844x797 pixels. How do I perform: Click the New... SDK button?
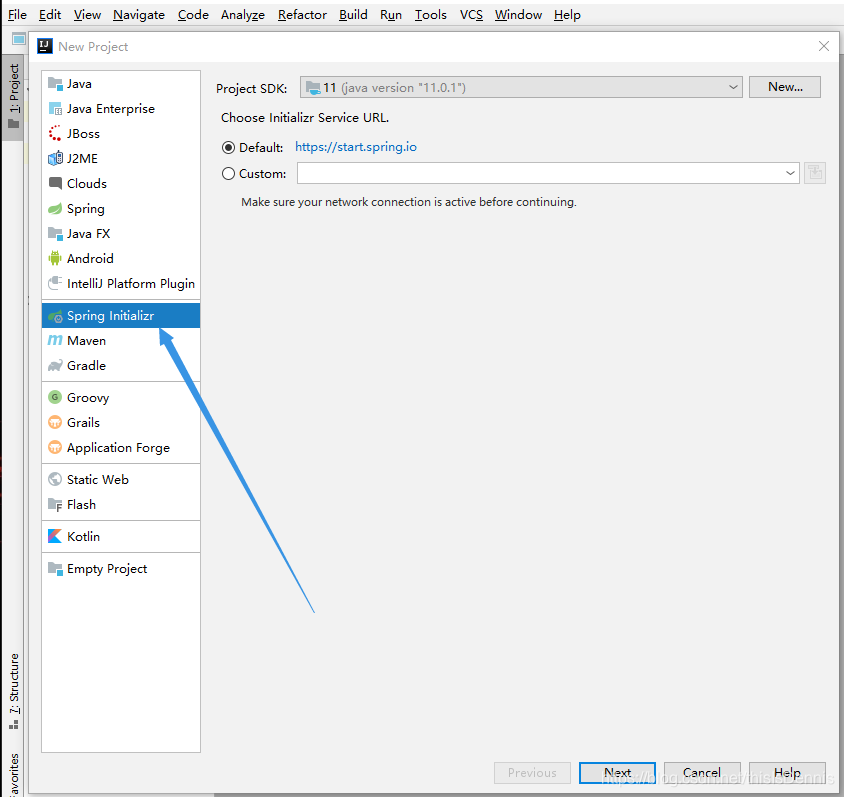(x=785, y=87)
